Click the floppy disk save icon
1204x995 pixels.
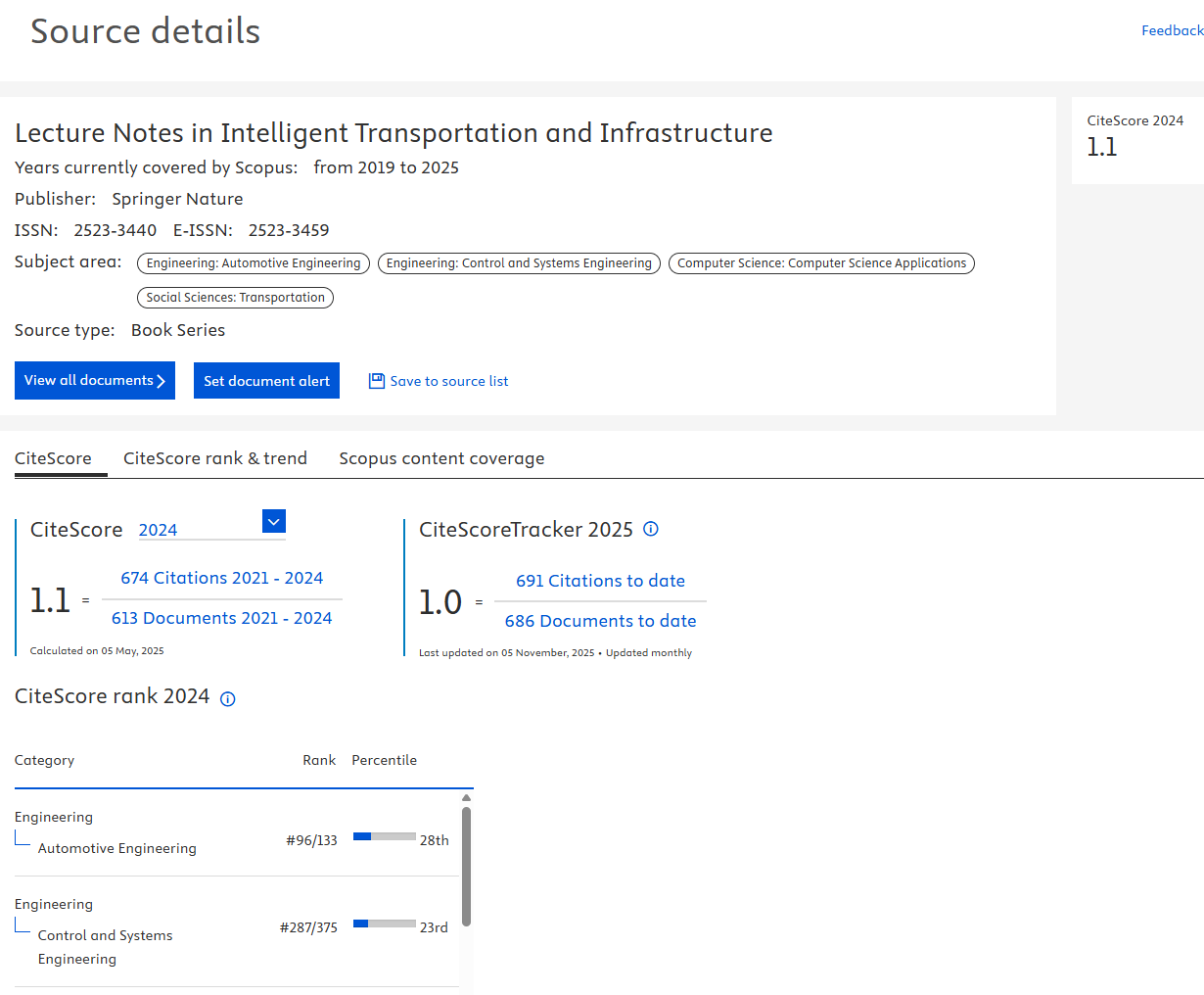click(377, 381)
